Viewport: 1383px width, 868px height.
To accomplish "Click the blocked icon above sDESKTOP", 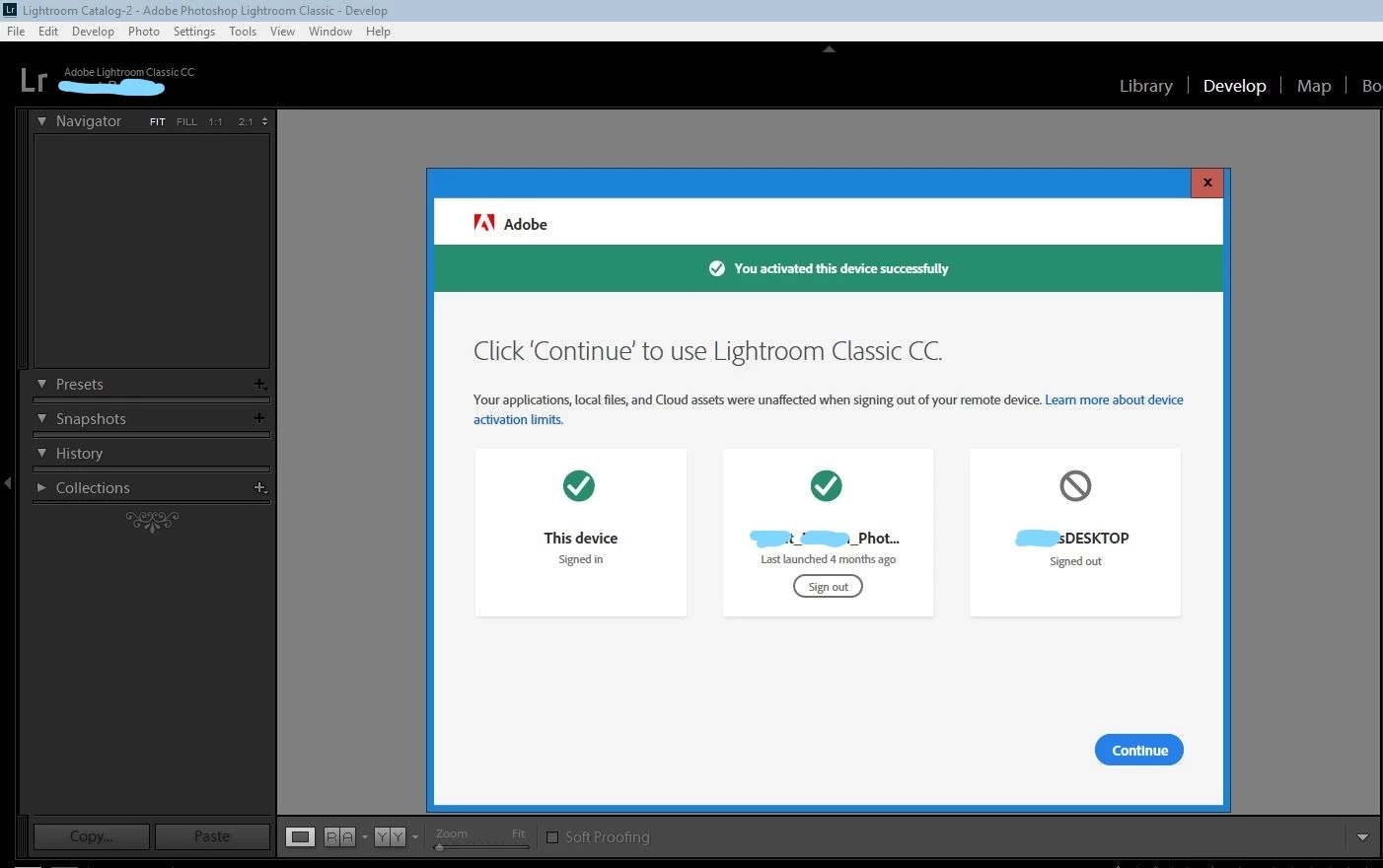I will 1075,485.
